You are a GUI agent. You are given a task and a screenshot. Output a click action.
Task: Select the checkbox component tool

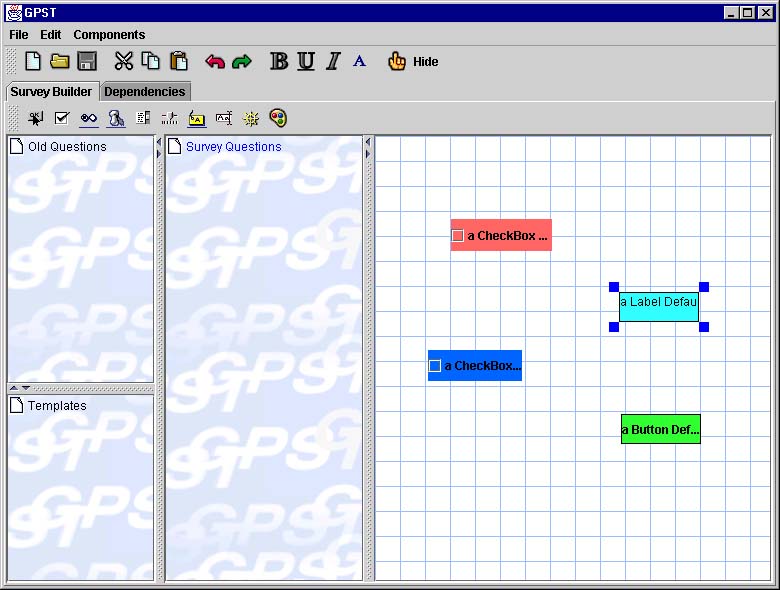coord(62,118)
